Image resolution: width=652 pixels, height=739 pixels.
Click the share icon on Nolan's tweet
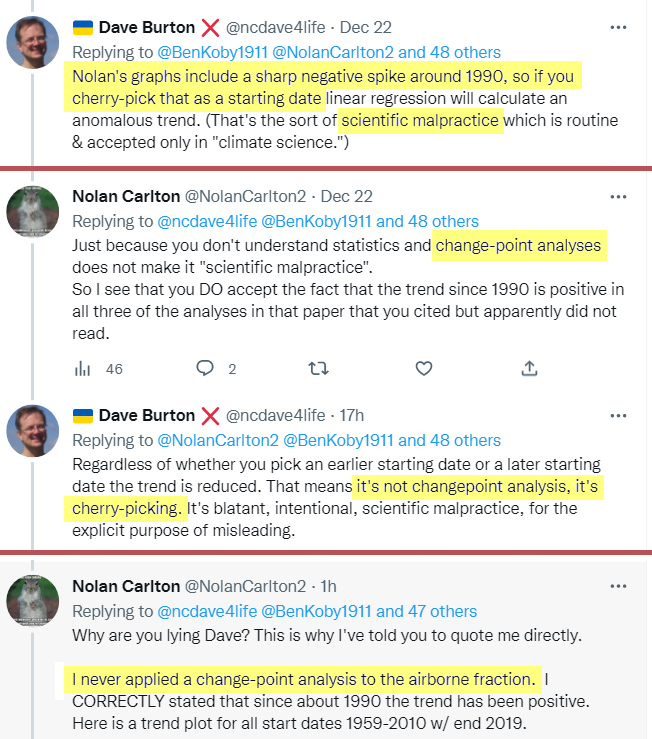click(530, 368)
